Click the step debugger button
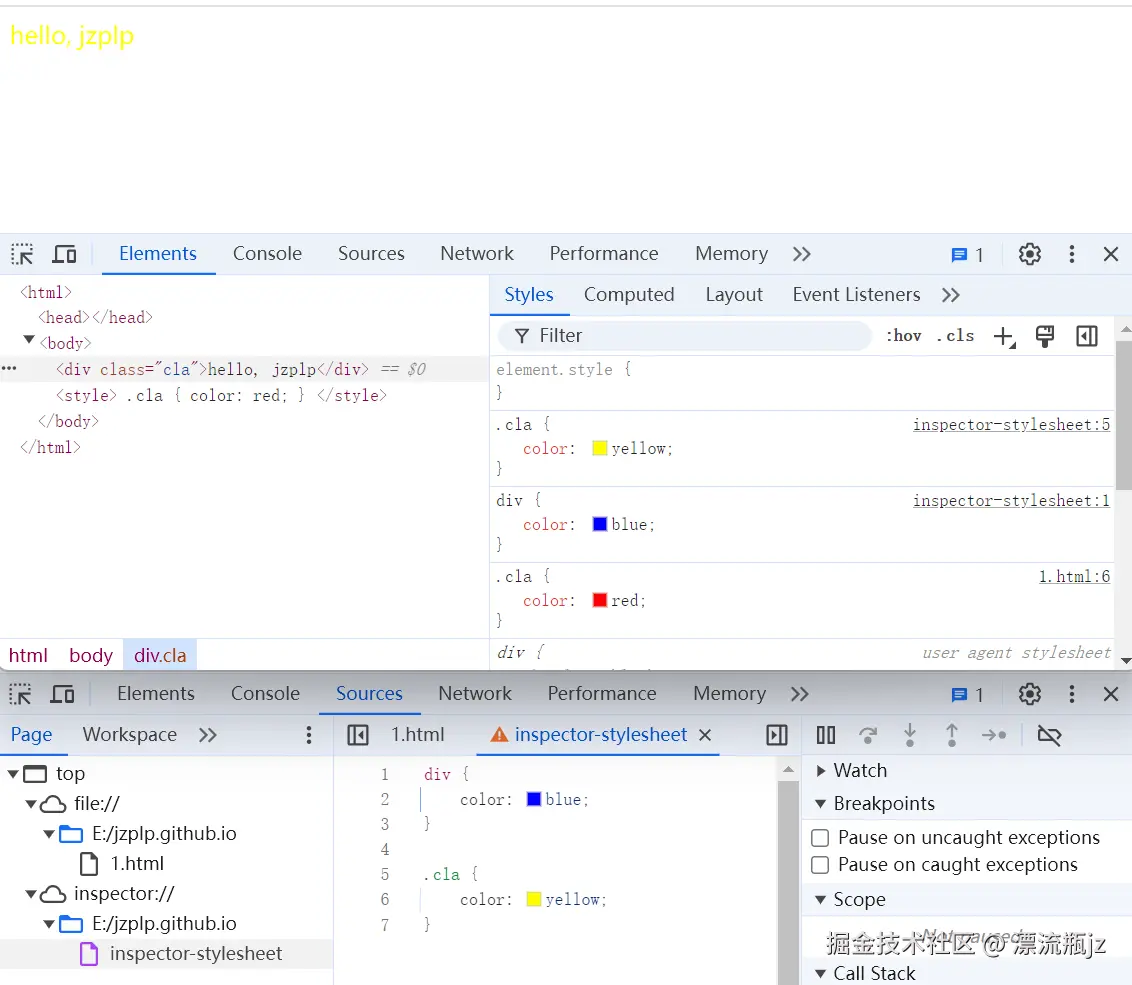The width and height of the screenshot is (1132, 985). point(994,735)
